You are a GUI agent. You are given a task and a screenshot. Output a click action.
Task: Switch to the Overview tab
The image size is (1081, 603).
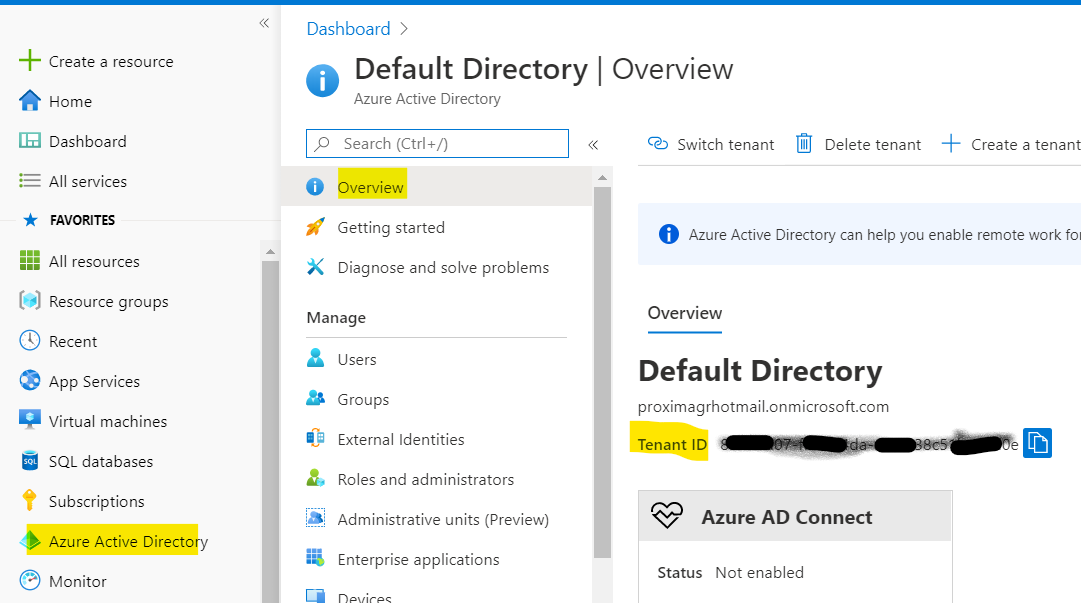coord(684,313)
